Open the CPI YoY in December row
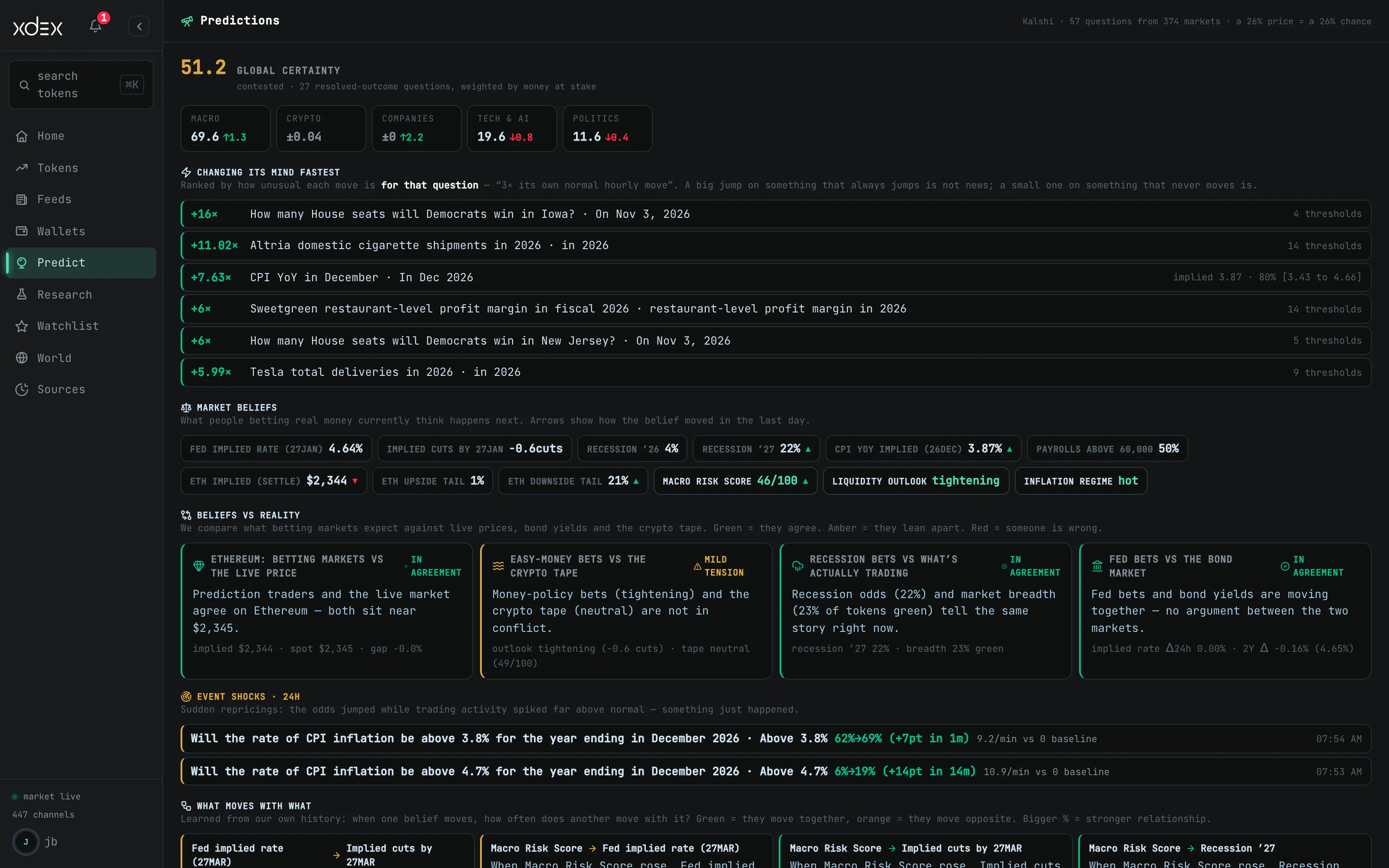This screenshot has width=1389, height=868. (x=775, y=277)
